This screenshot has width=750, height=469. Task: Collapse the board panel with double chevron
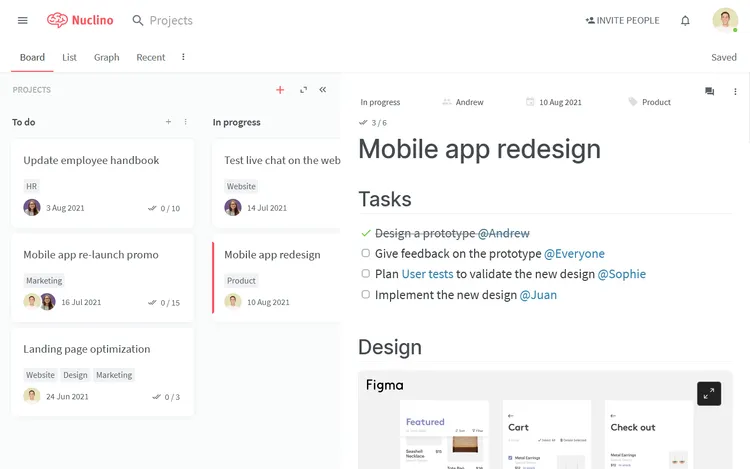(323, 89)
